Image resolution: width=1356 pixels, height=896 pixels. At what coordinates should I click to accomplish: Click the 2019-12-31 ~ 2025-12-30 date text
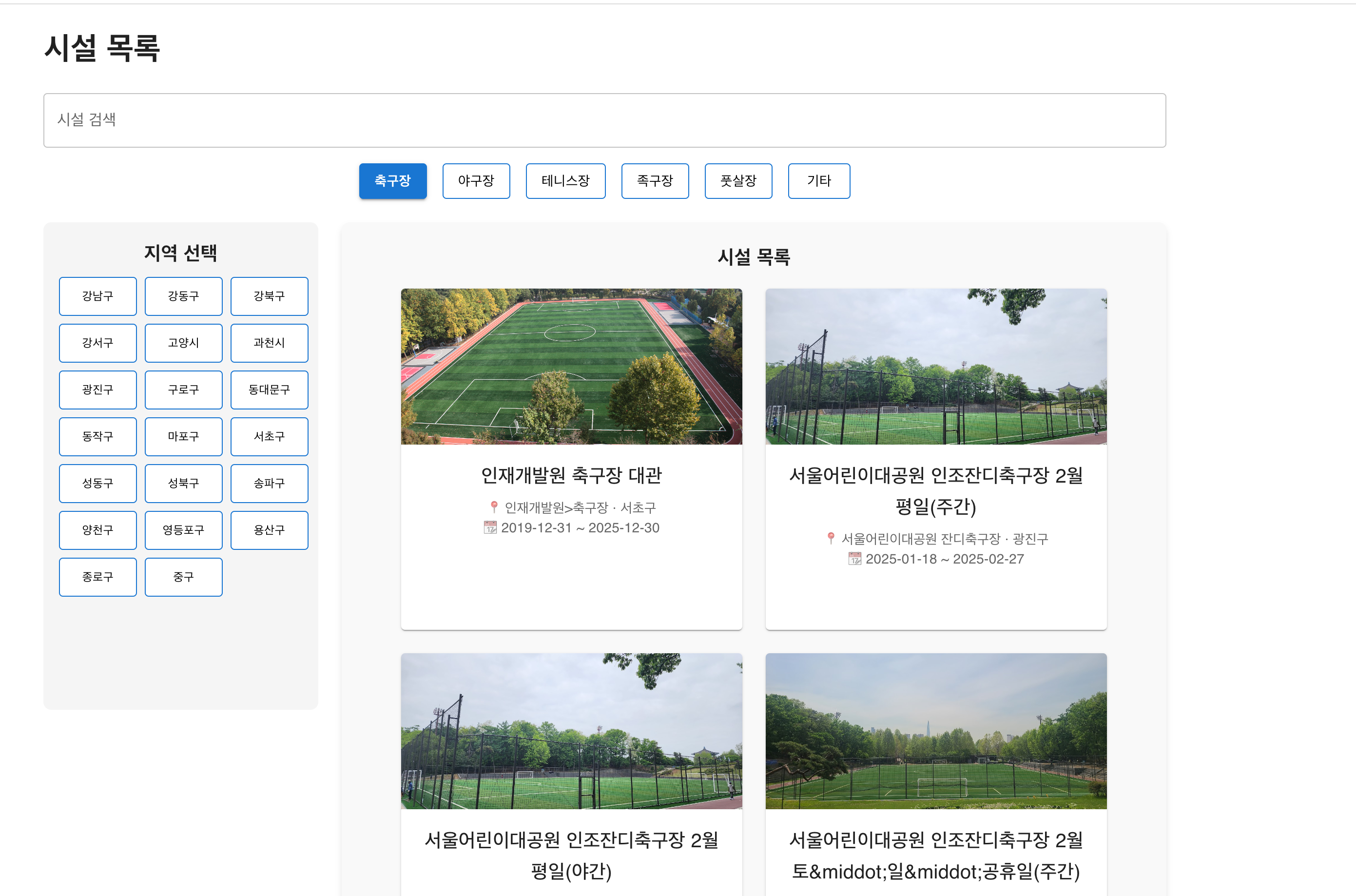581,528
